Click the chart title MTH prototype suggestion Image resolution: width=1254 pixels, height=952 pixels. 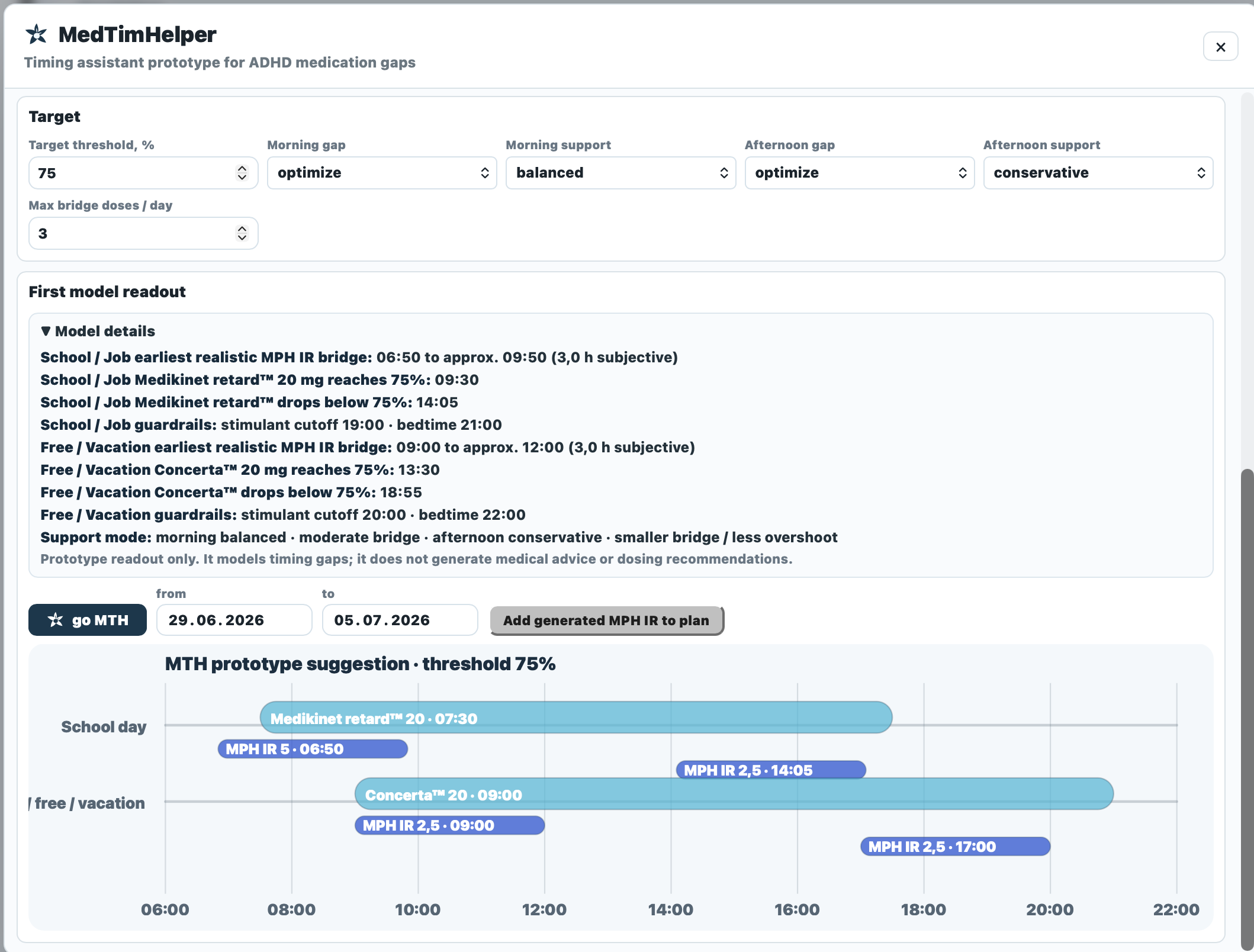(x=360, y=664)
